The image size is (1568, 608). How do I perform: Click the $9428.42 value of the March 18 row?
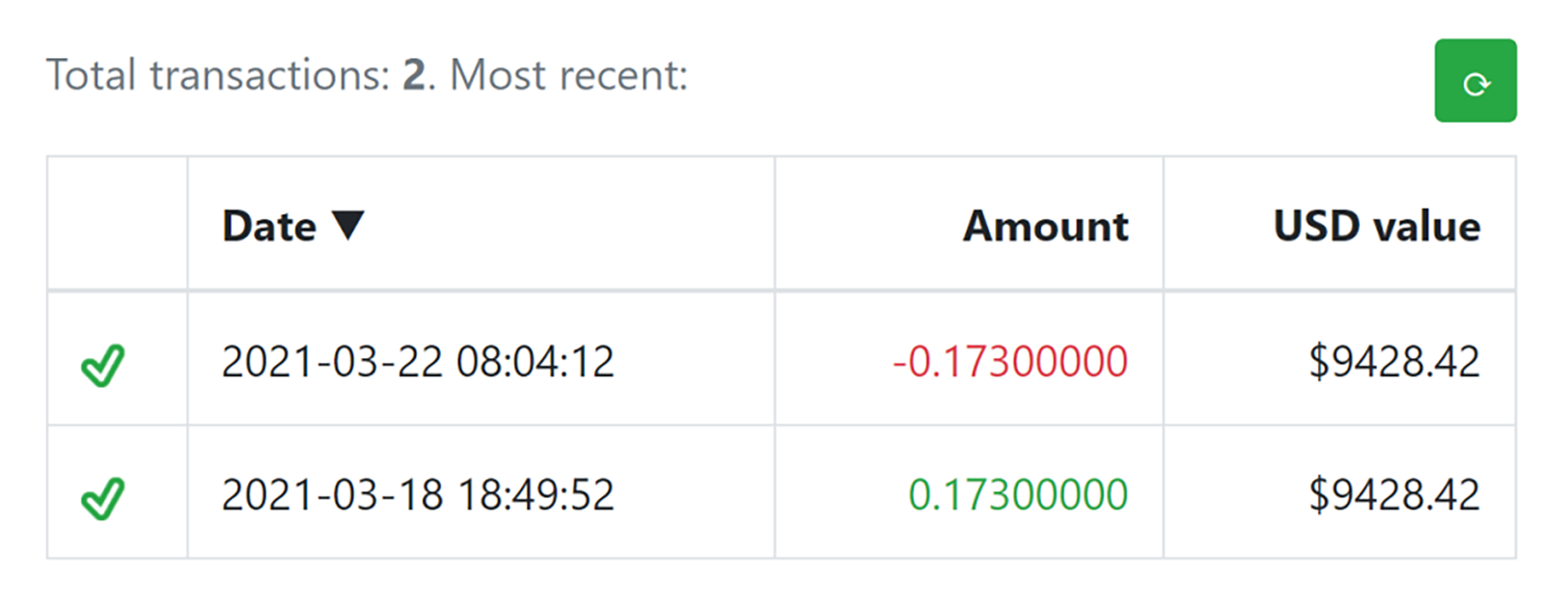(x=1393, y=496)
